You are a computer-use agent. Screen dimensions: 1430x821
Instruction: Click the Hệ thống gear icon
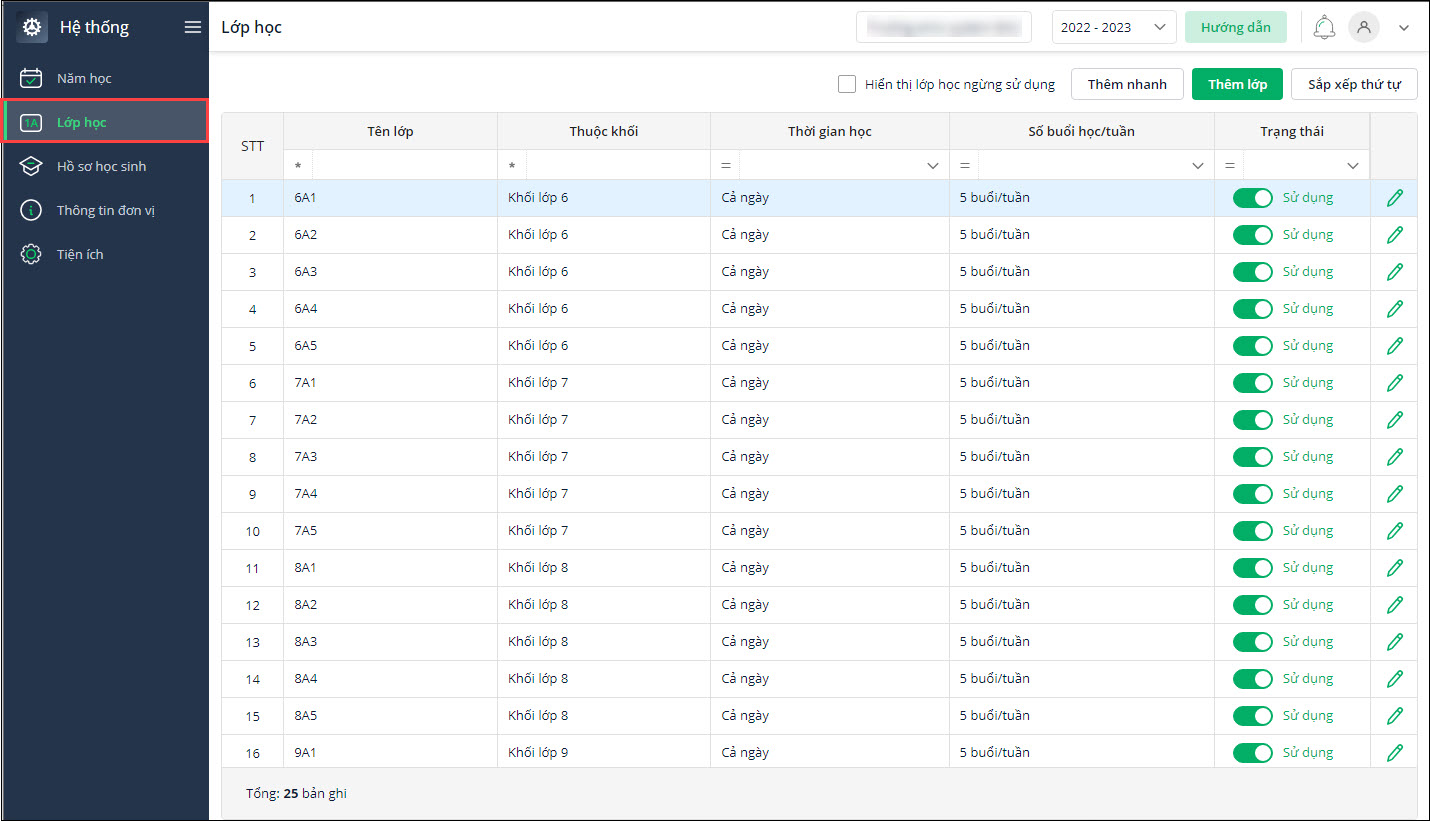(x=32, y=28)
